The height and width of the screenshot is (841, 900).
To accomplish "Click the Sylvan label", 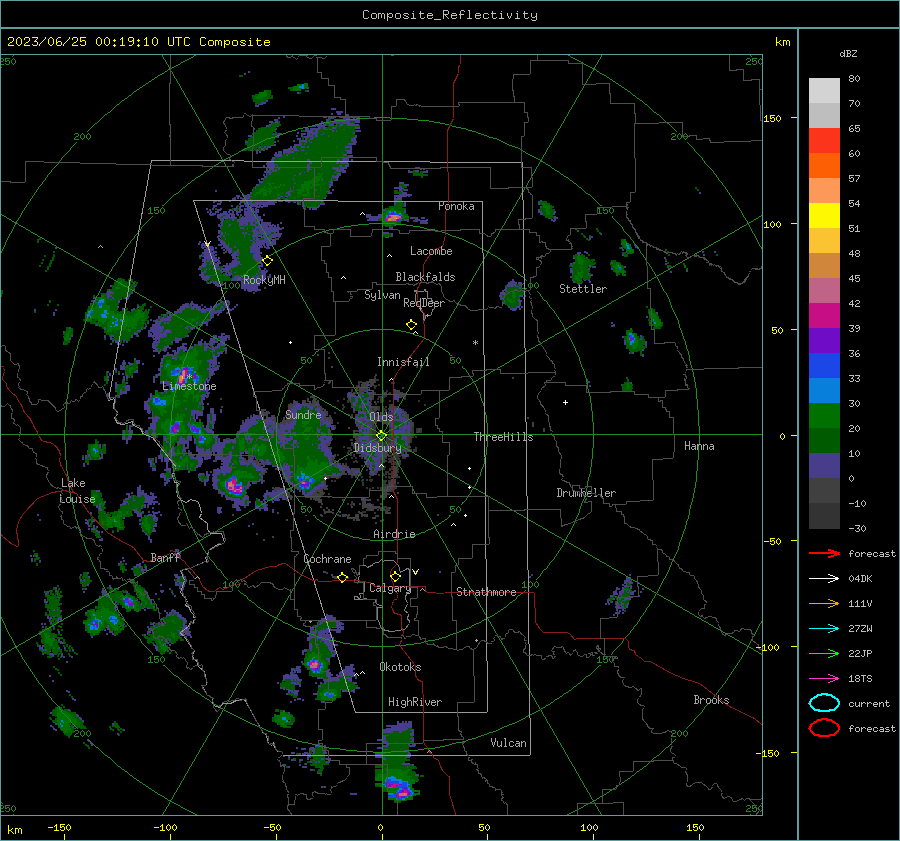I will [x=382, y=295].
